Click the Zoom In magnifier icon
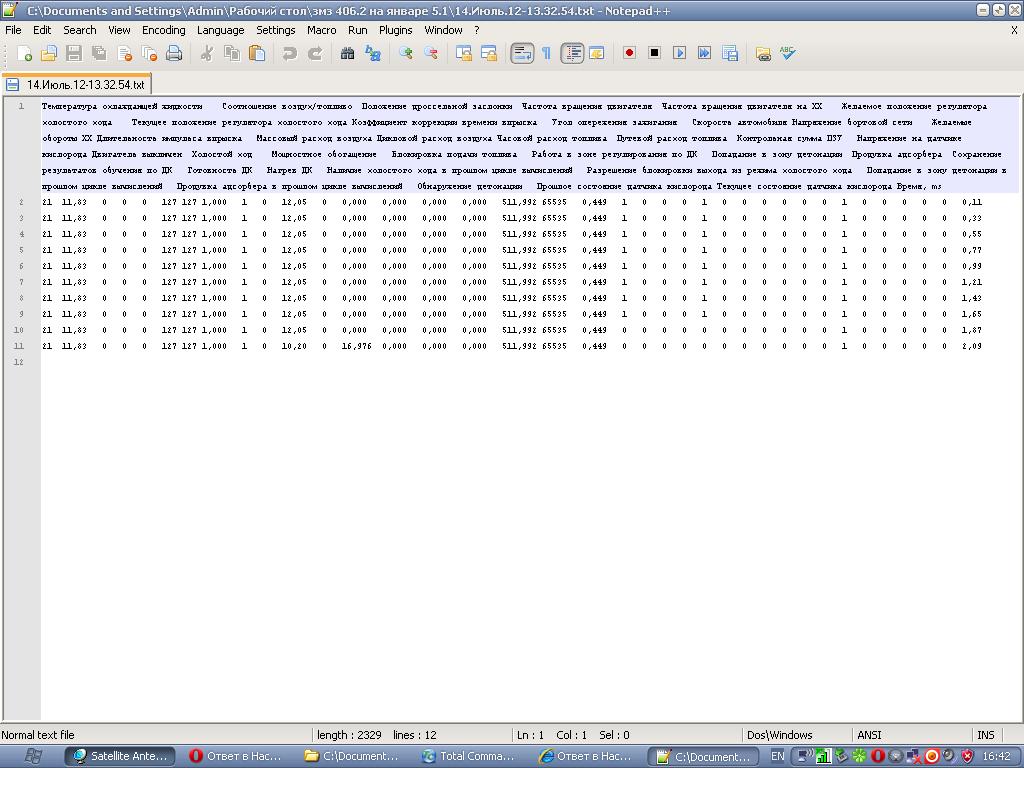Screen dimensions: 1024x800 [x=406, y=54]
